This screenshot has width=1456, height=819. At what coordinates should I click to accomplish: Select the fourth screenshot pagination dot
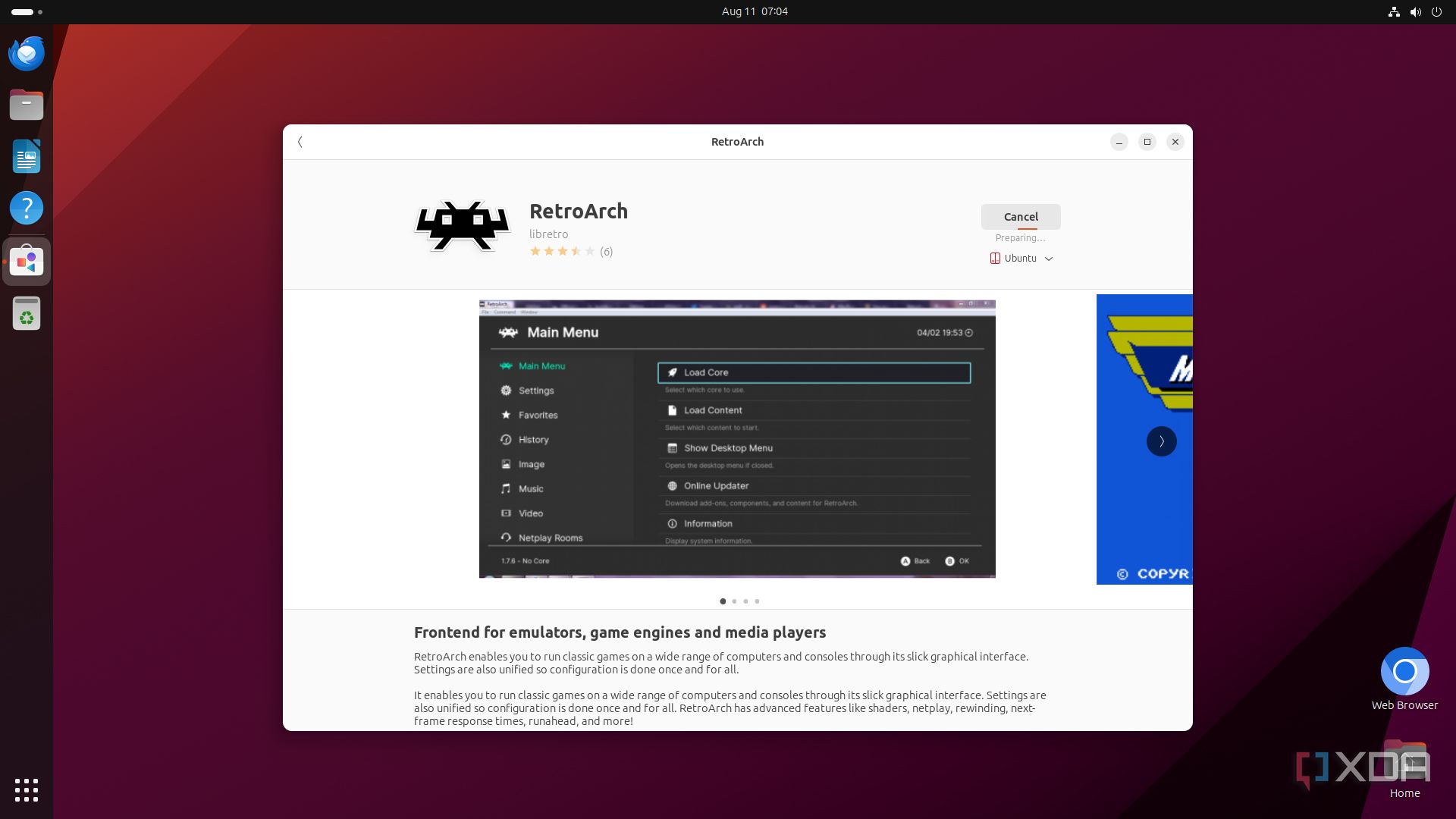(x=757, y=601)
